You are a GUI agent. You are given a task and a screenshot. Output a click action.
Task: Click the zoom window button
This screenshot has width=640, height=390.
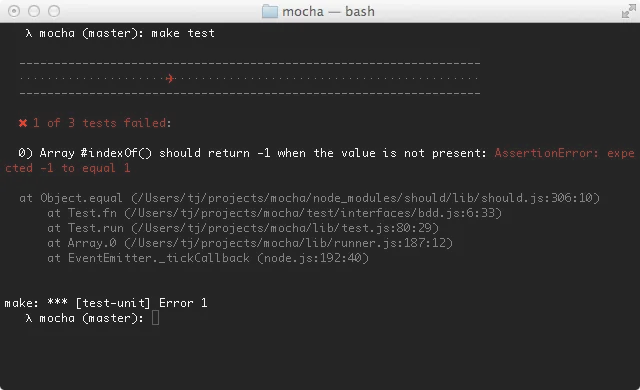point(54,11)
